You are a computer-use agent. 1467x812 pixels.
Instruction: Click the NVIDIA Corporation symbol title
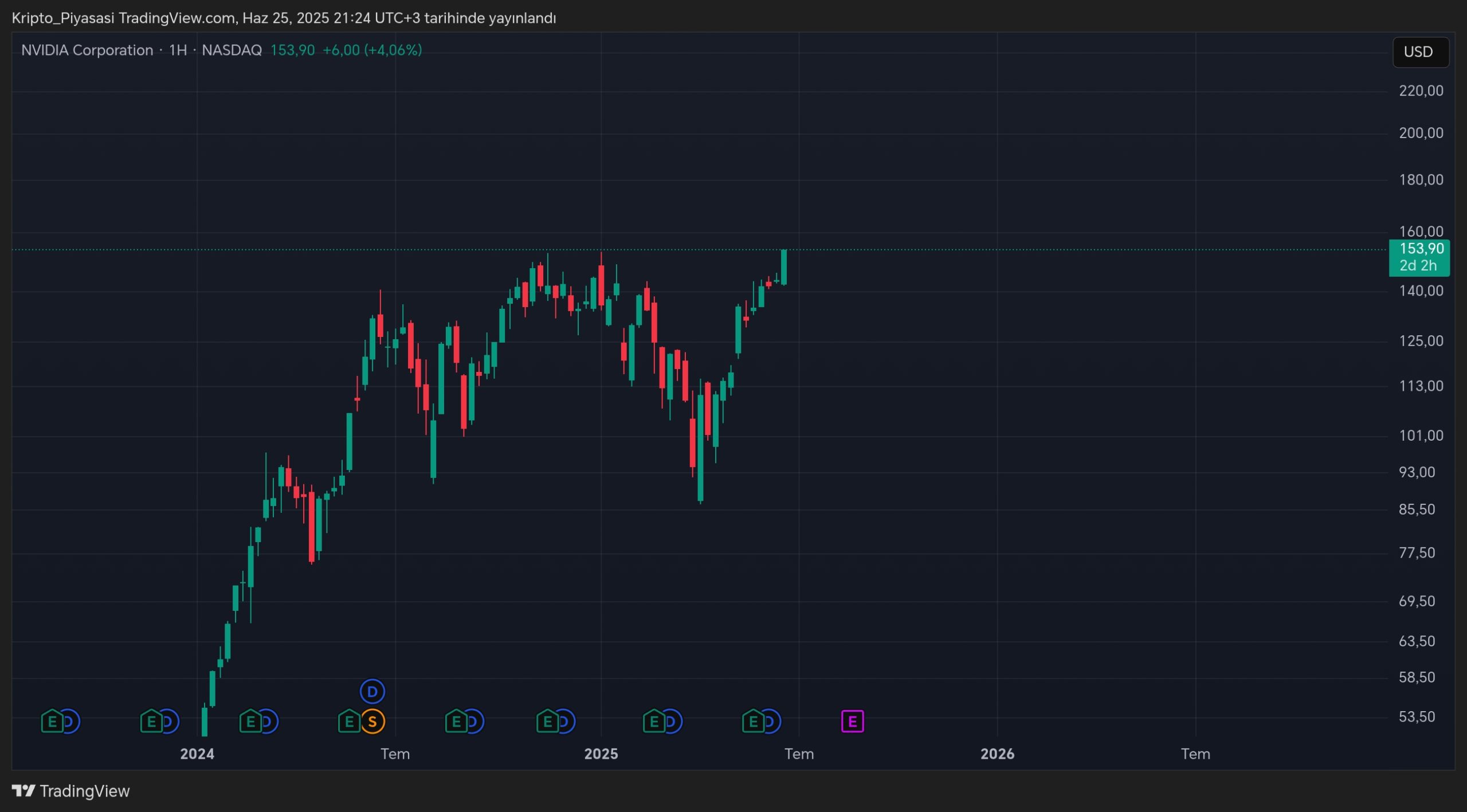87,50
